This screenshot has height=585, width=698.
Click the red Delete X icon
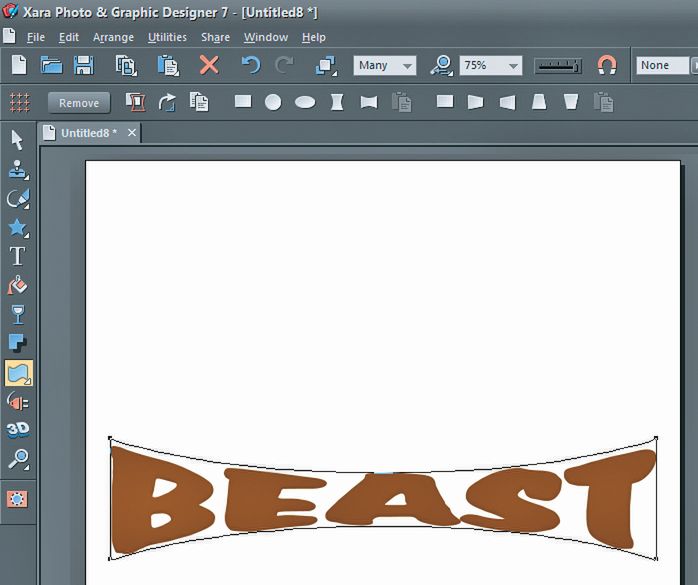click(x=208, y=65)
